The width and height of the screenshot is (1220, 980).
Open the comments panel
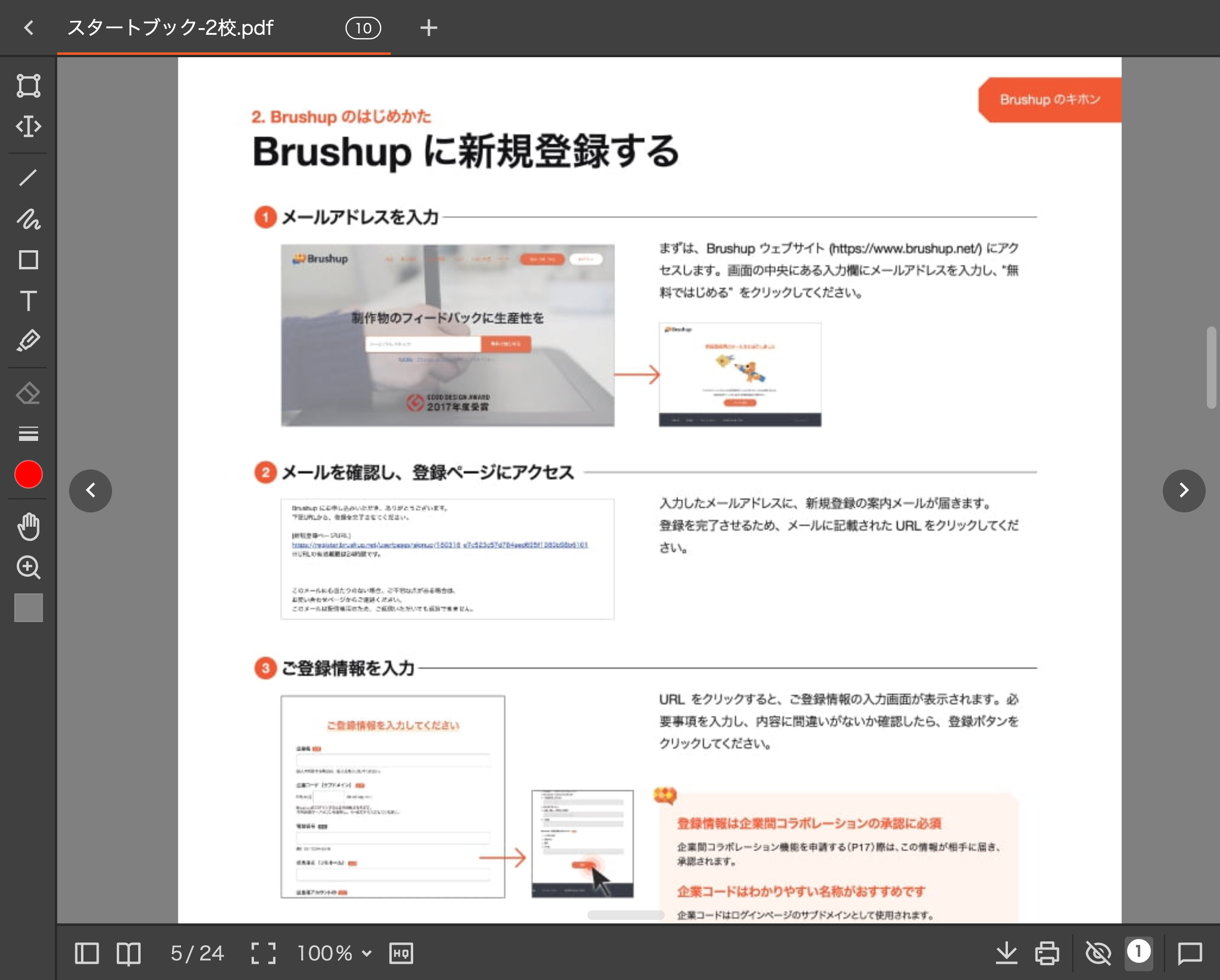[1189, 953]
